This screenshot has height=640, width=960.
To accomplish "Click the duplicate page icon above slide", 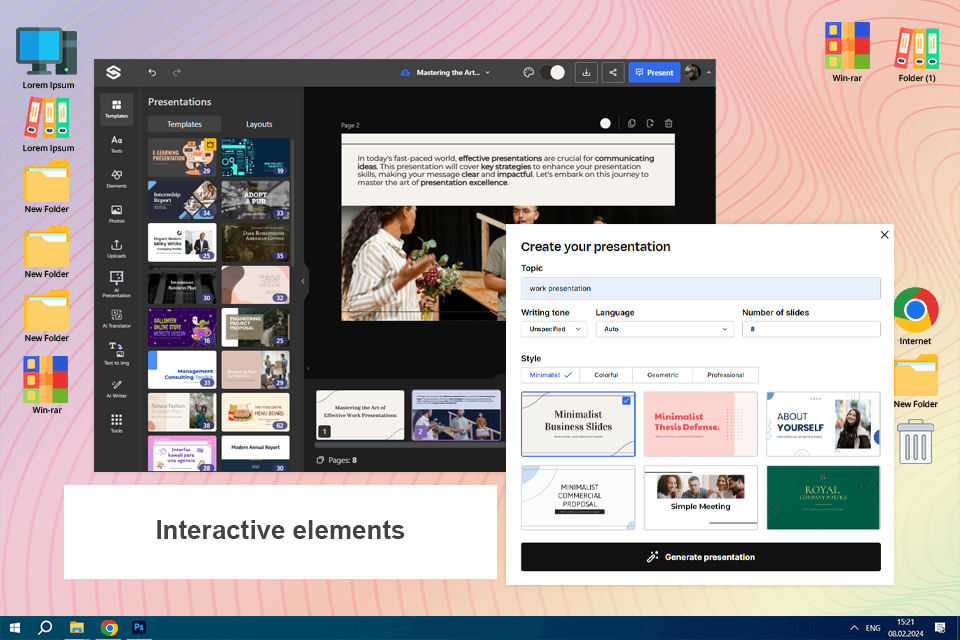I will click(x=631, y=124).
